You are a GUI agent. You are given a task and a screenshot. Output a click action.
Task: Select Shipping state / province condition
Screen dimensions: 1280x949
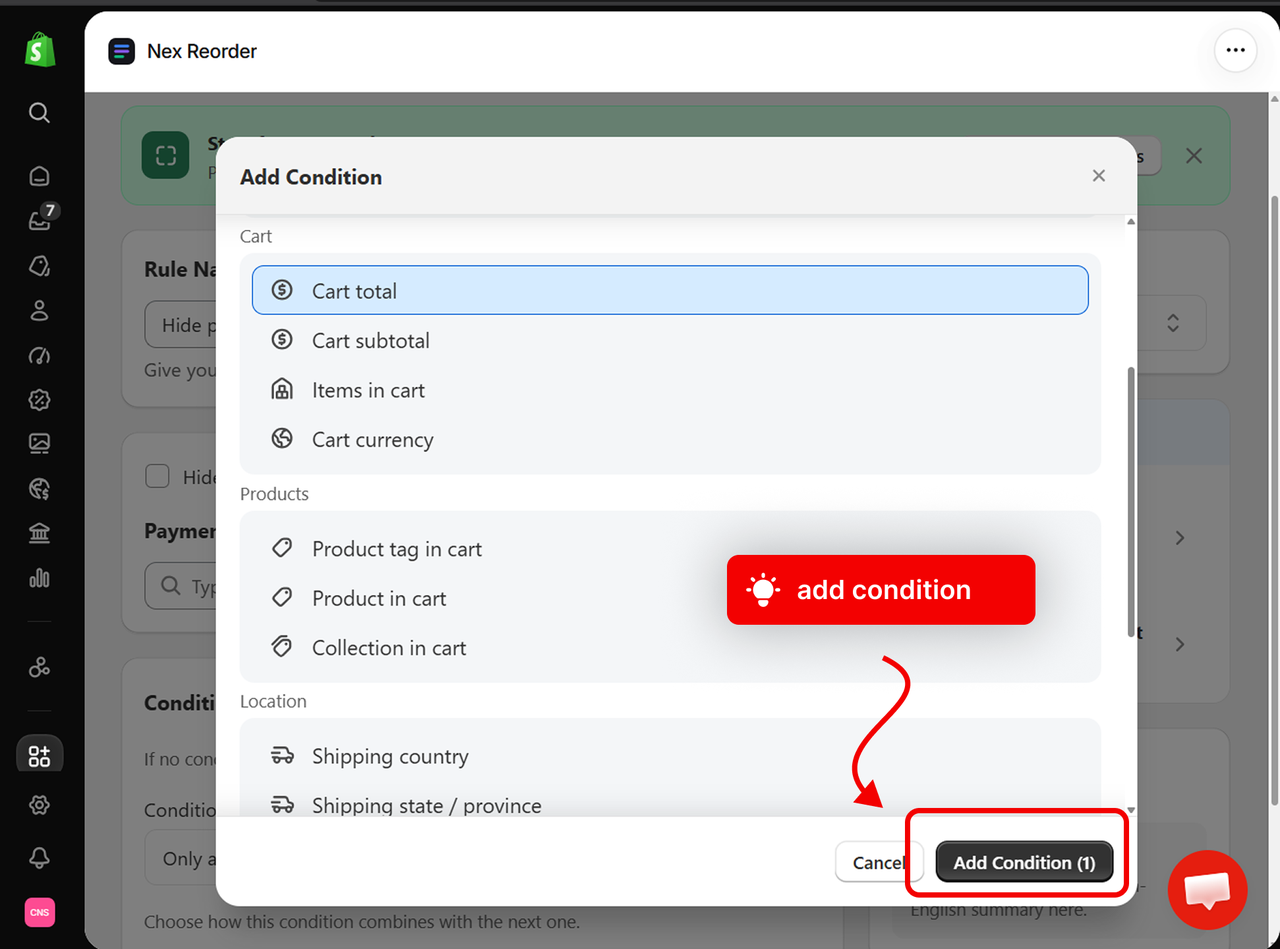click(670, 804)
